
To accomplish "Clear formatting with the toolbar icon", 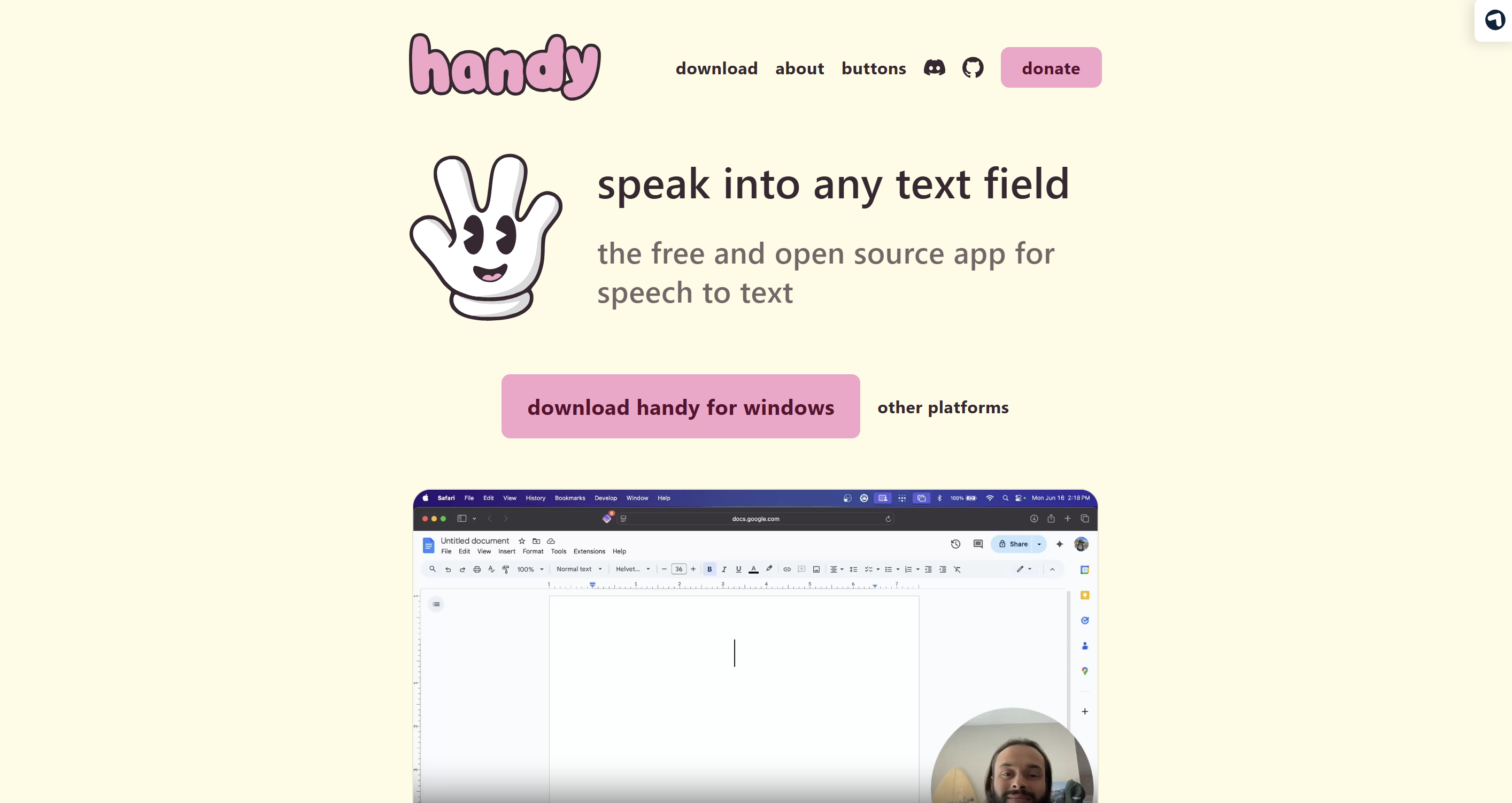I will (x=958, y=569).
